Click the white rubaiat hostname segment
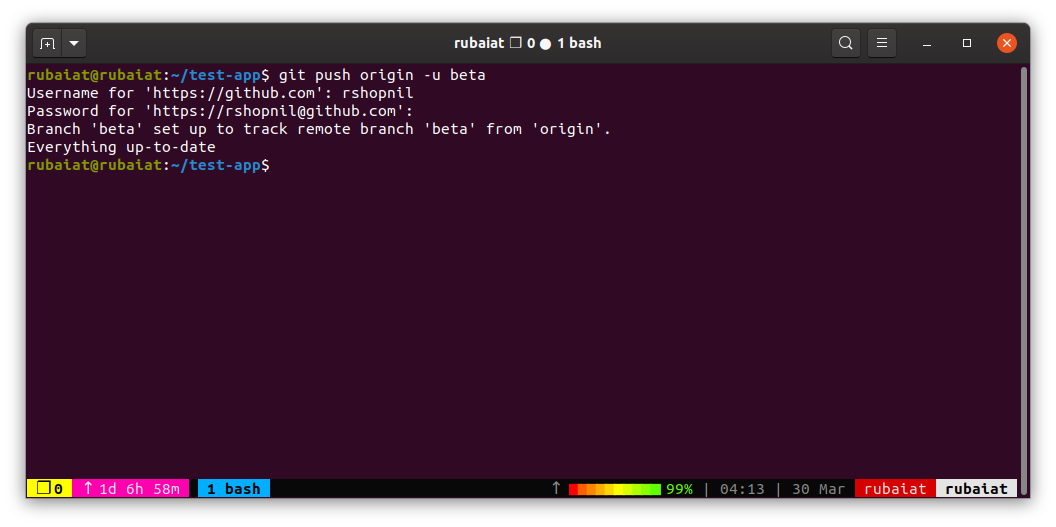 (977, 489)
